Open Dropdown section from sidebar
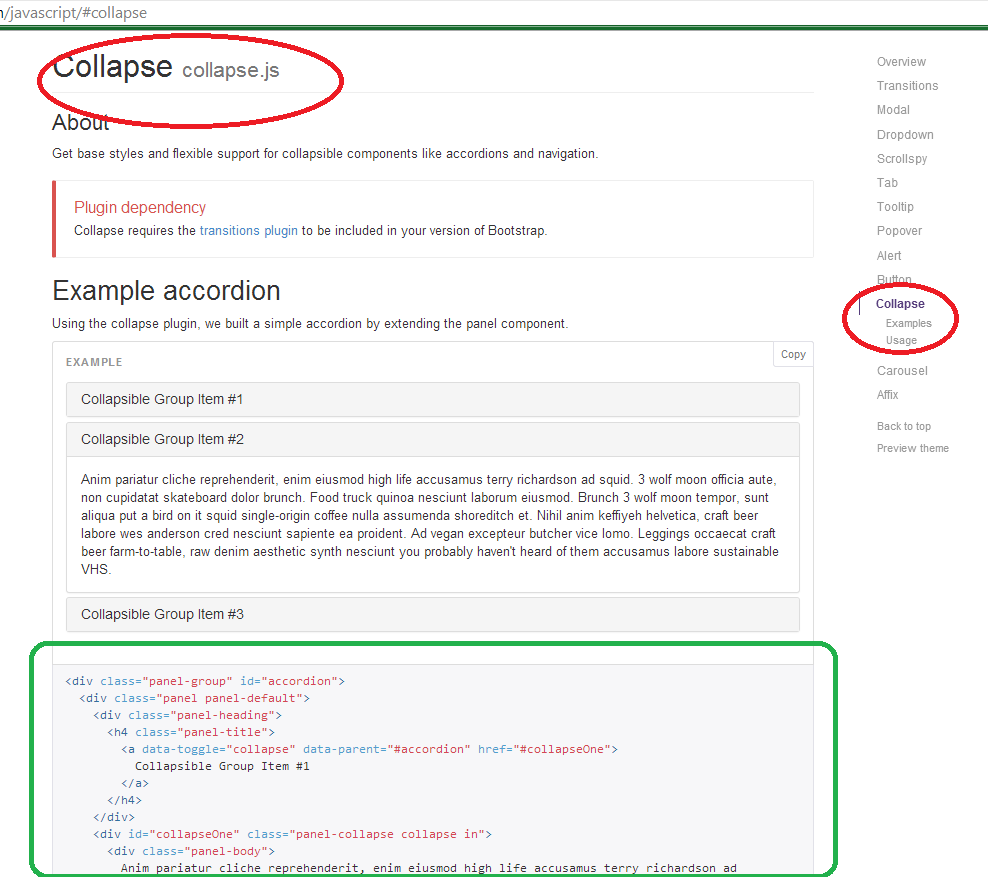This screenshot has width=988, height=877. click(905, 135)
